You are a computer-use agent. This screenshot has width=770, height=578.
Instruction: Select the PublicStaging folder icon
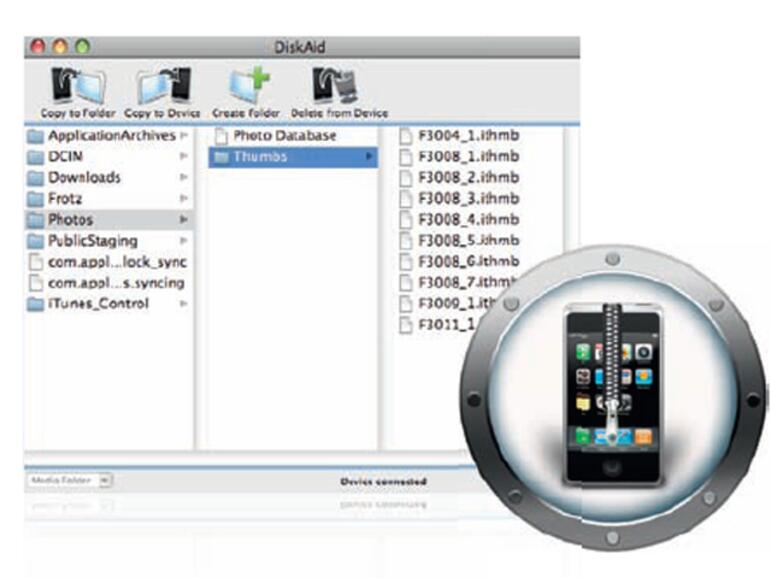point(35,242)
